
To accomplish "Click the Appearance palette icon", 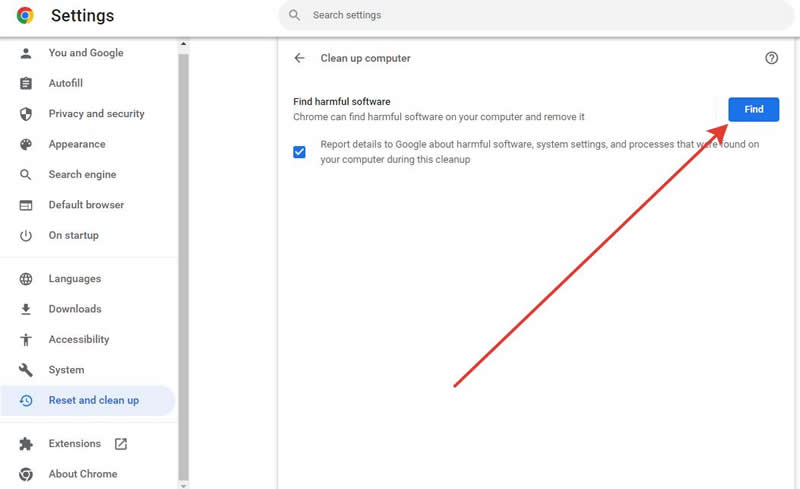I will click(26, 144).
